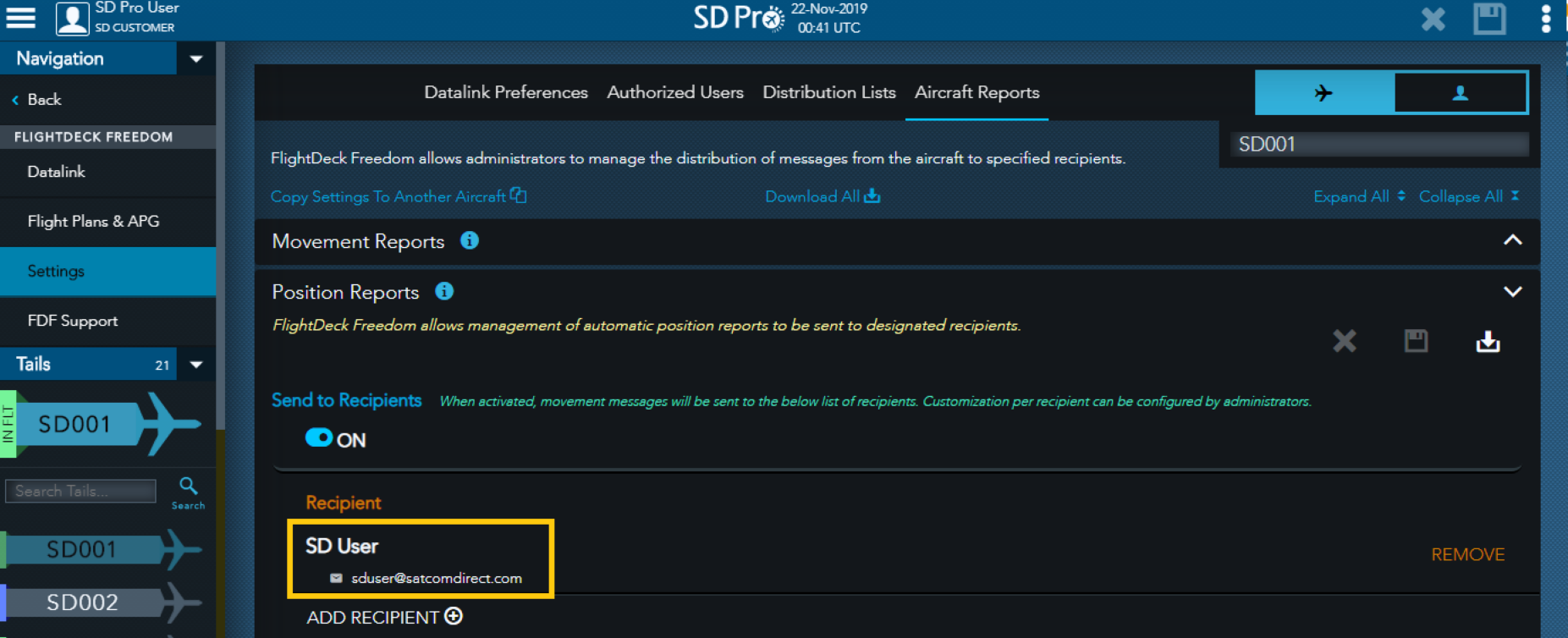The width and height of the screenshot is (1568, 638).
Task: Click the Back navigation link
Action: click(36, 99)
